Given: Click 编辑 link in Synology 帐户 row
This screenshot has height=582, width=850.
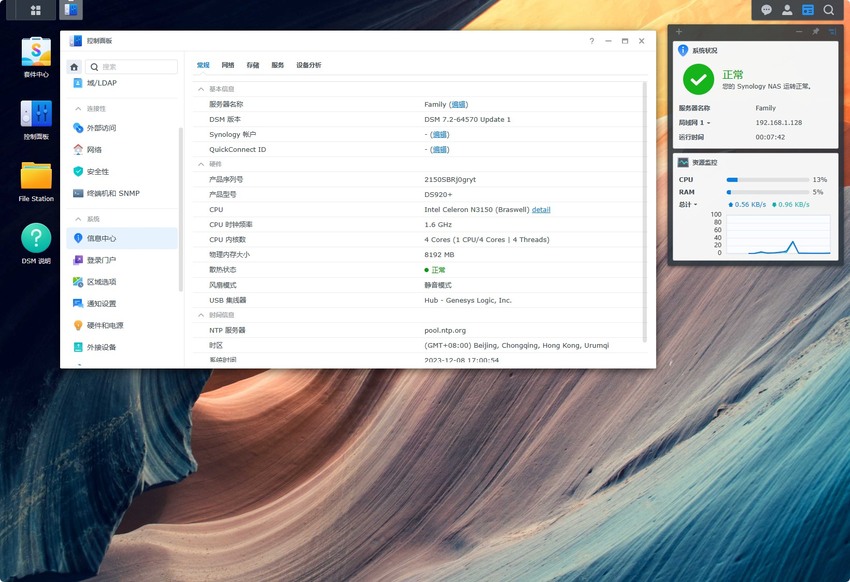Looking at the screenshot, I should 440,134.
